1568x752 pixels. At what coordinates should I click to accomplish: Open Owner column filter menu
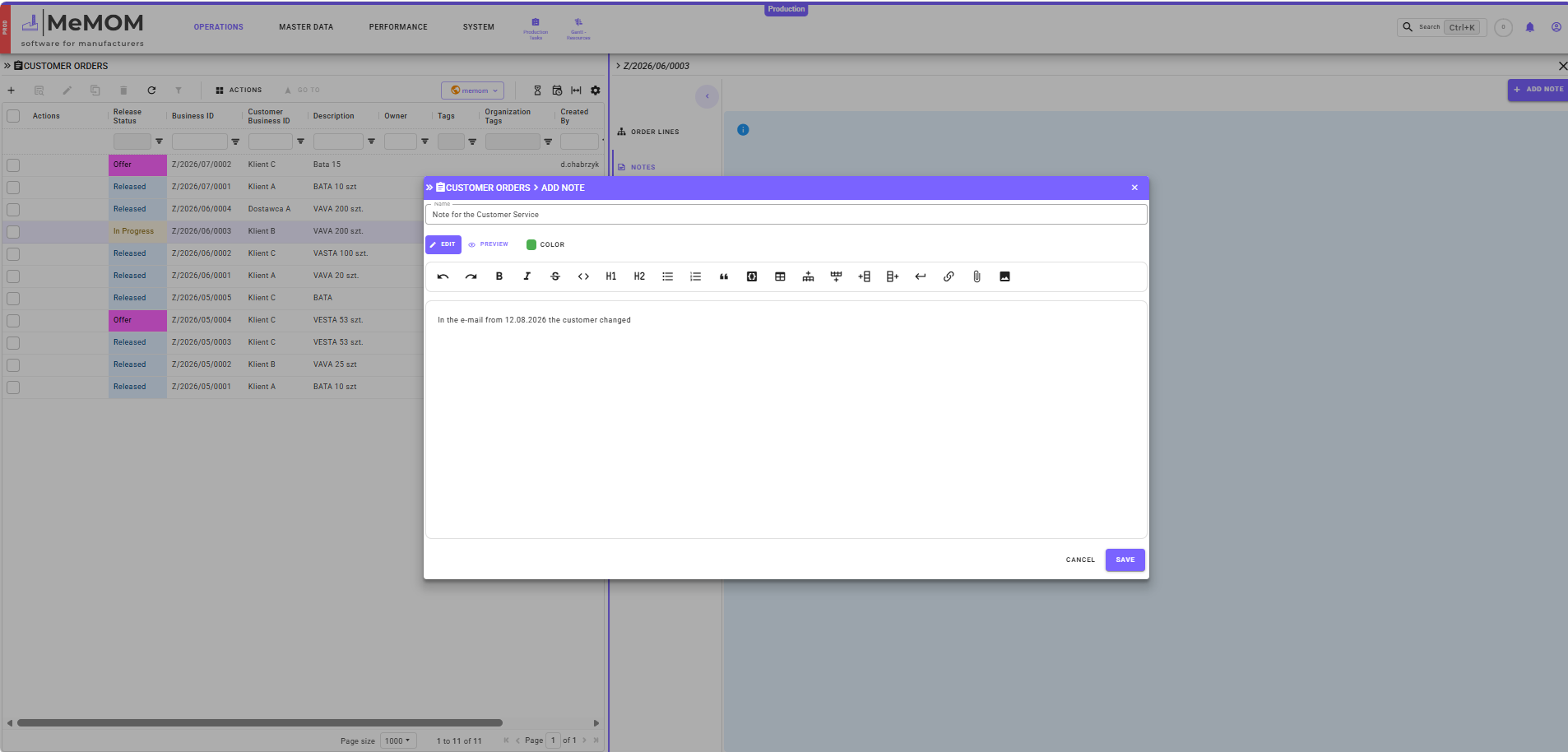point(424,142)
